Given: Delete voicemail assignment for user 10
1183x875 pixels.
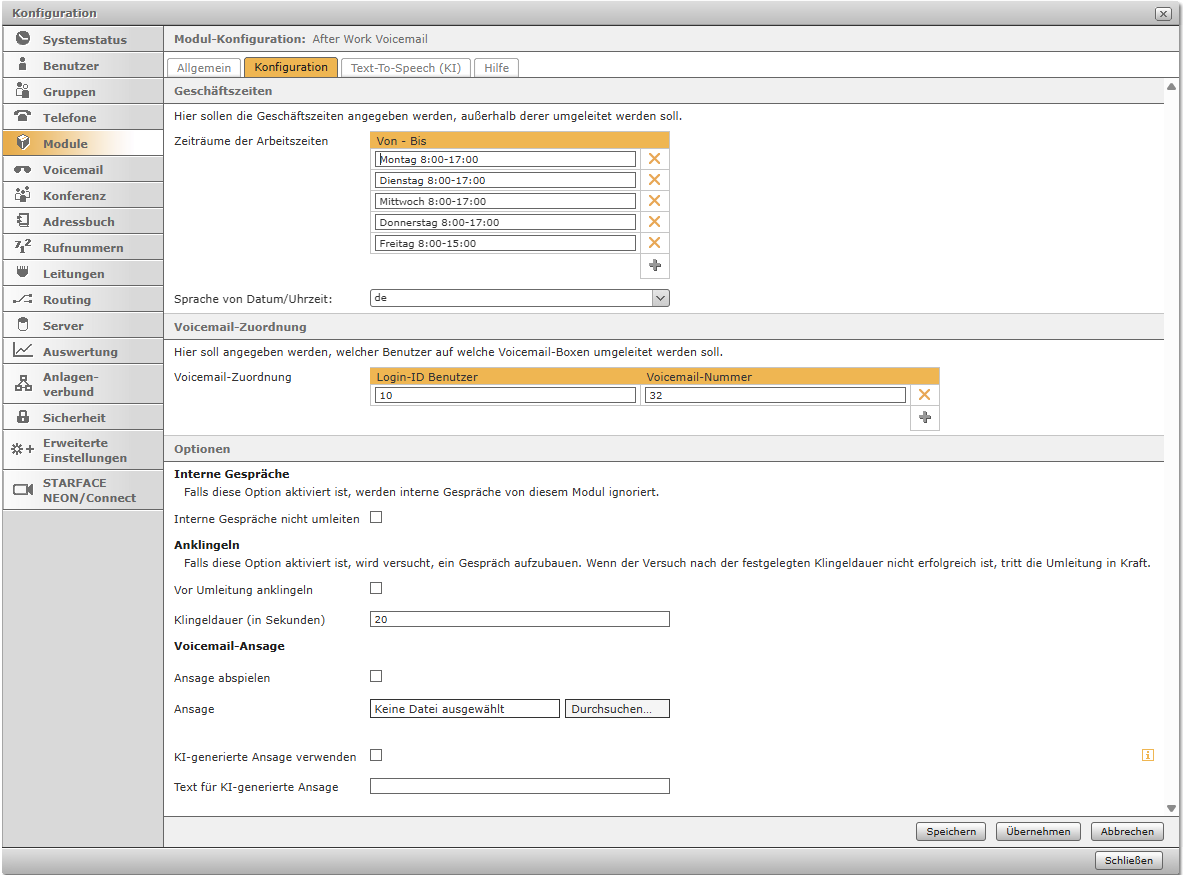Looking at the screenshot, I should pos(924,395).
